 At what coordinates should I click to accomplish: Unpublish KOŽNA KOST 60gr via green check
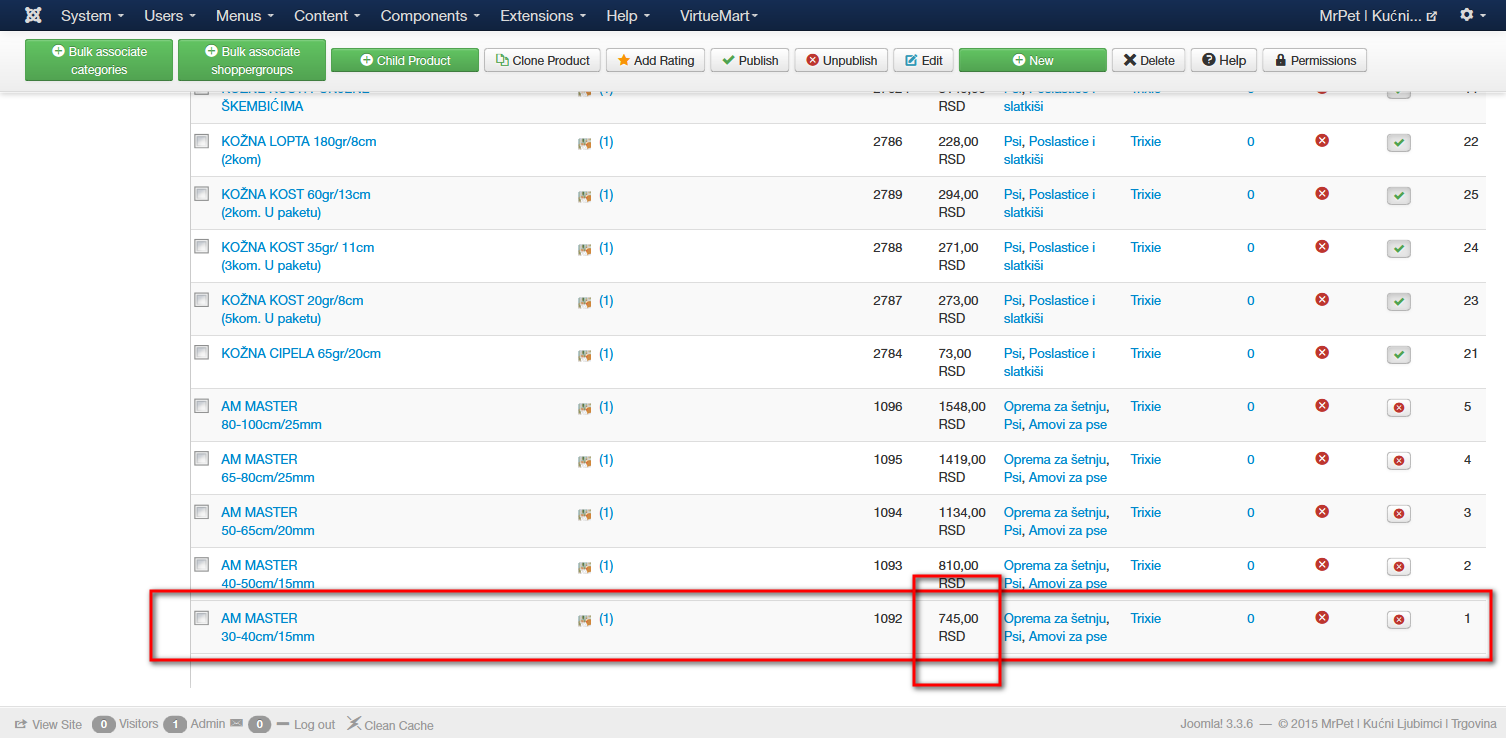[x=1399, y=195]
